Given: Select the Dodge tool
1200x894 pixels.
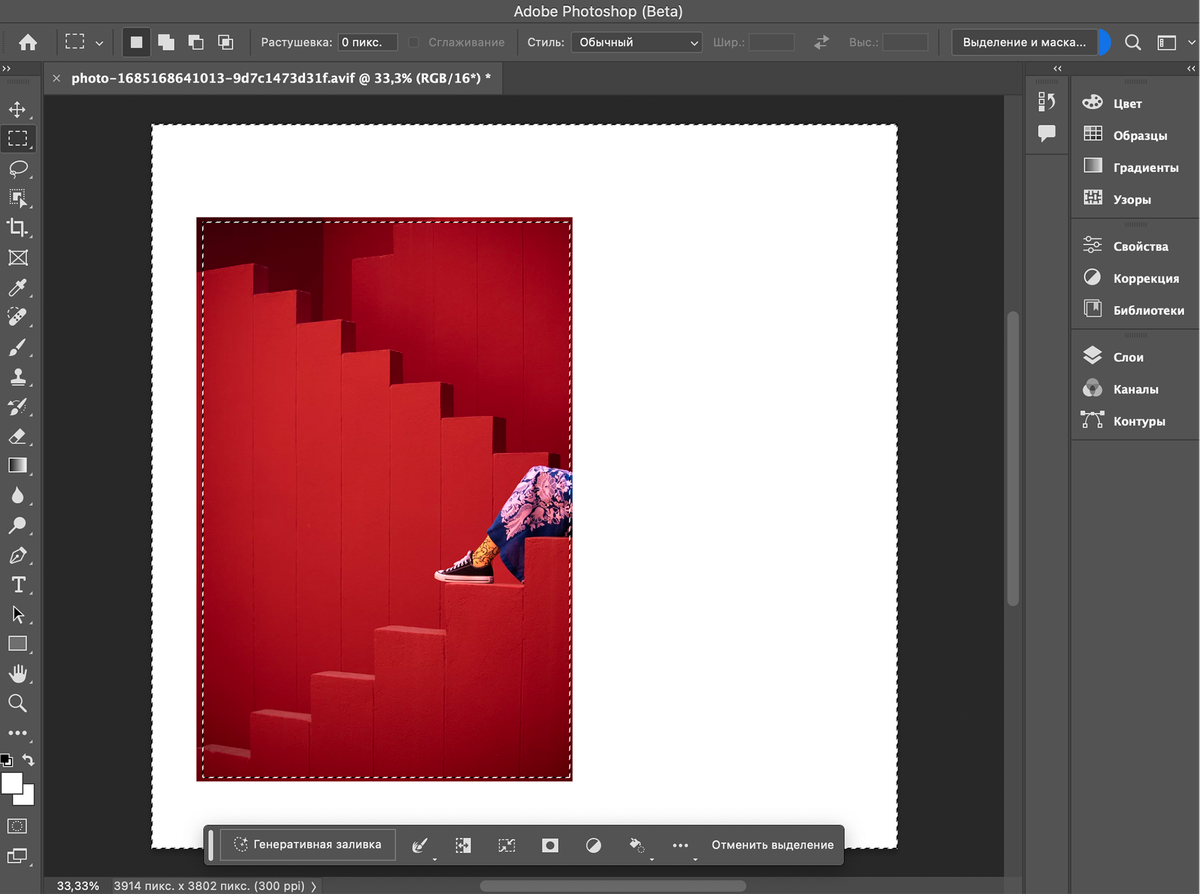Looking at the screenshot, I should tap(17, 525).
